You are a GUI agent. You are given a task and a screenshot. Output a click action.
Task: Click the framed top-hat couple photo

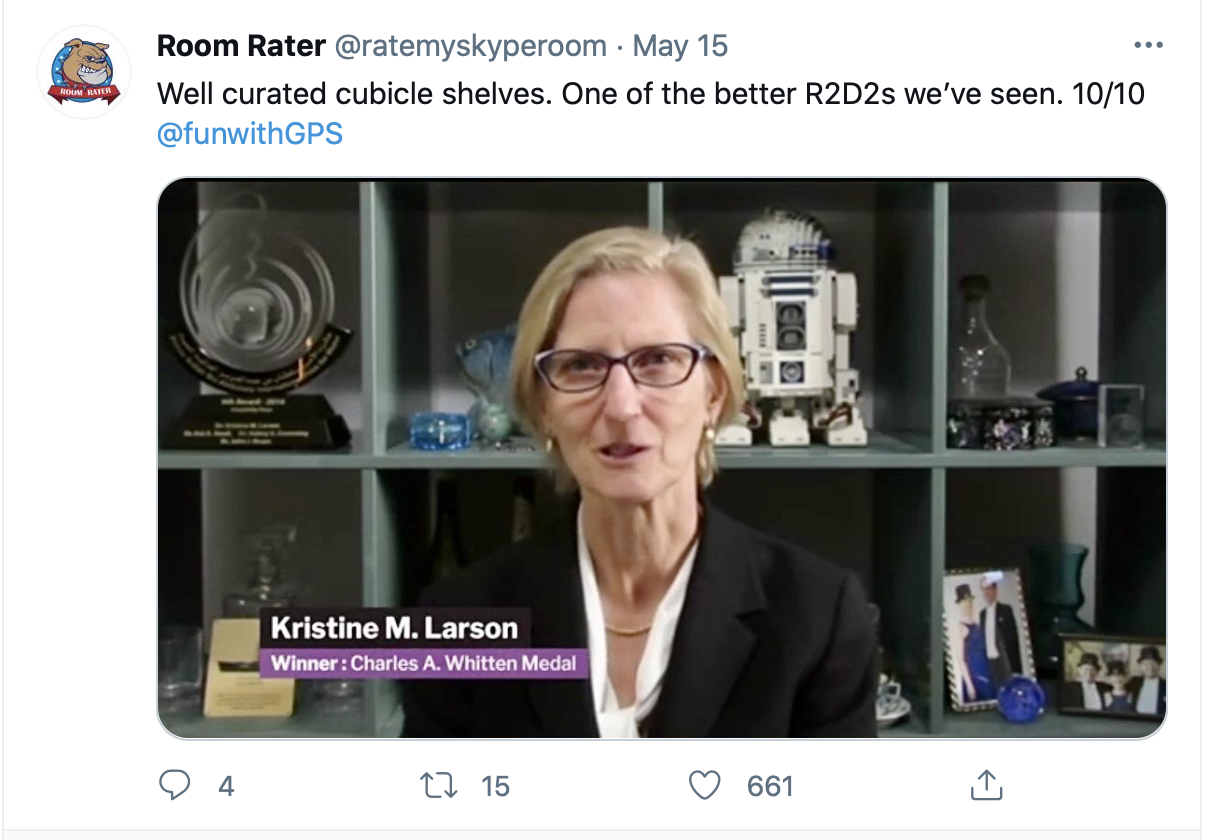988,637
